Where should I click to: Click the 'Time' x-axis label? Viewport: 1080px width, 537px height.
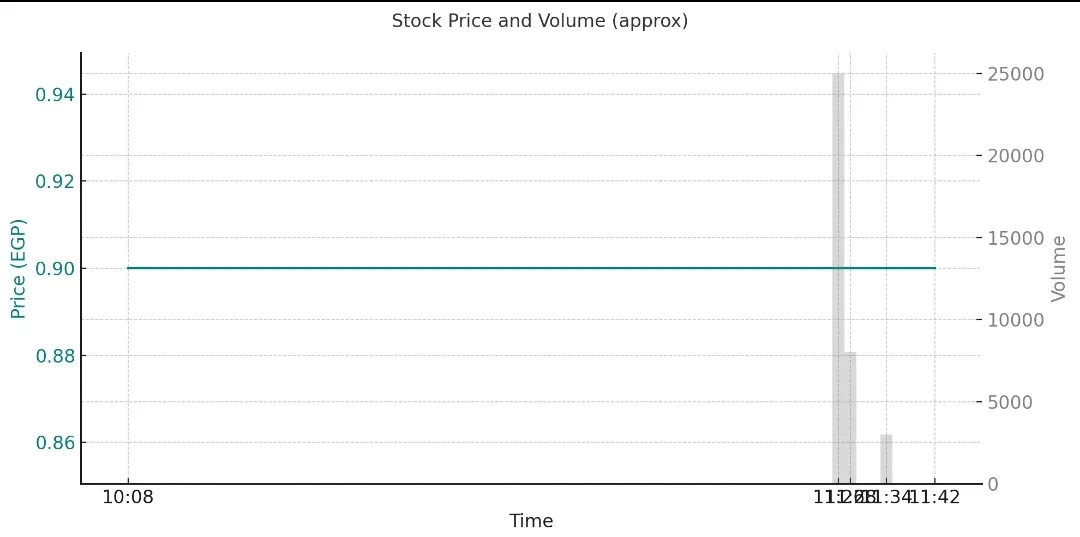click(x=531, y=521)
